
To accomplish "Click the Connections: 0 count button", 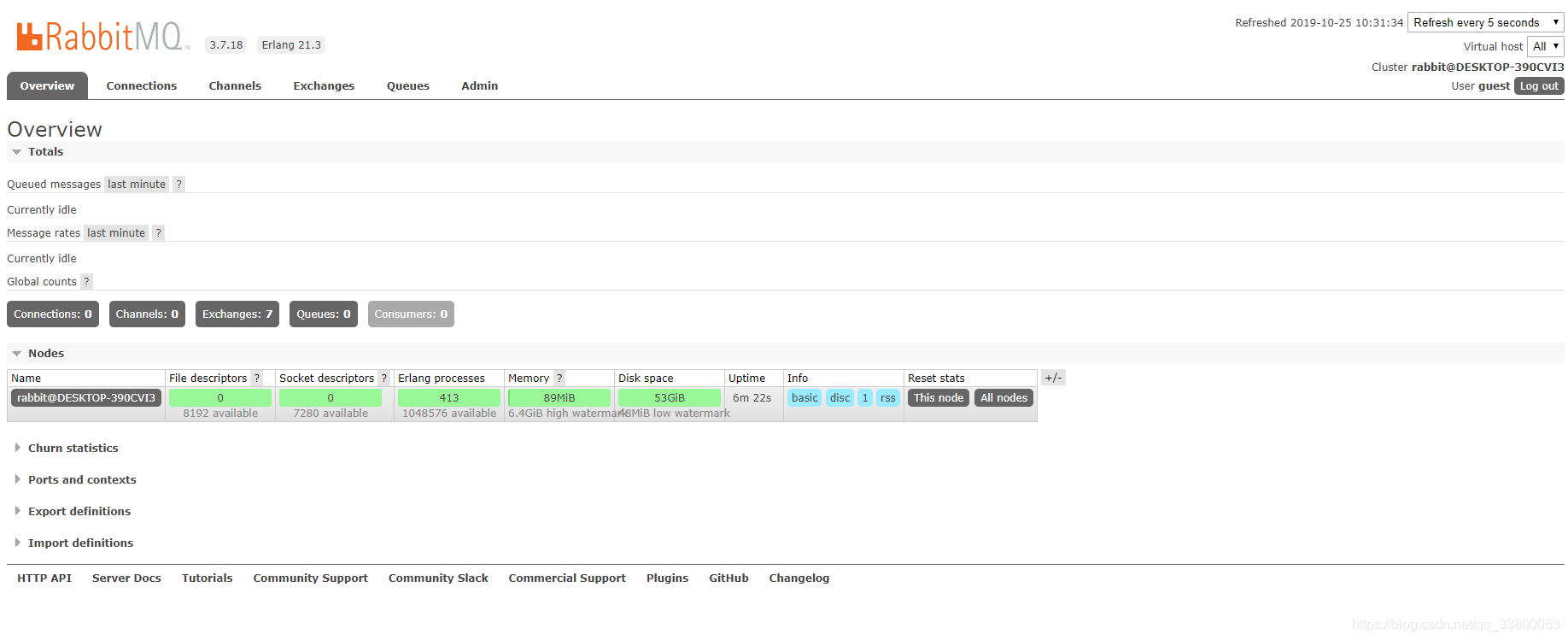I will point(53,314).
